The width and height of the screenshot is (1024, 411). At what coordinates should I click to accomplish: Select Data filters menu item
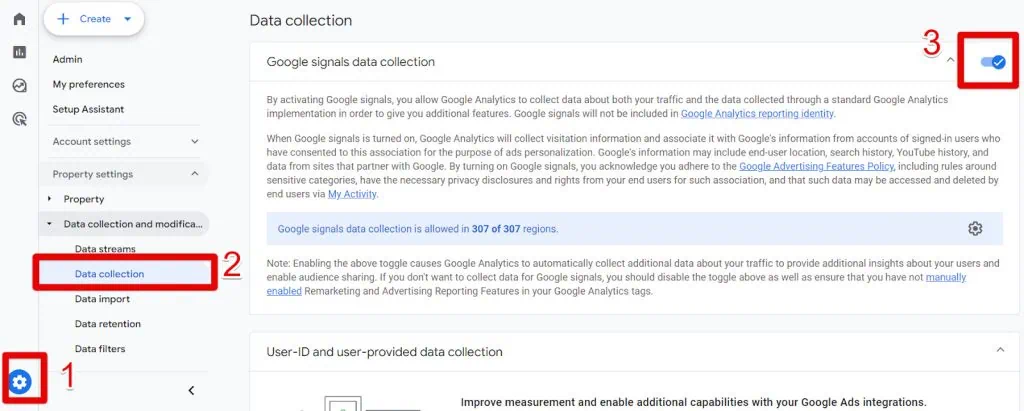point(99,349)
